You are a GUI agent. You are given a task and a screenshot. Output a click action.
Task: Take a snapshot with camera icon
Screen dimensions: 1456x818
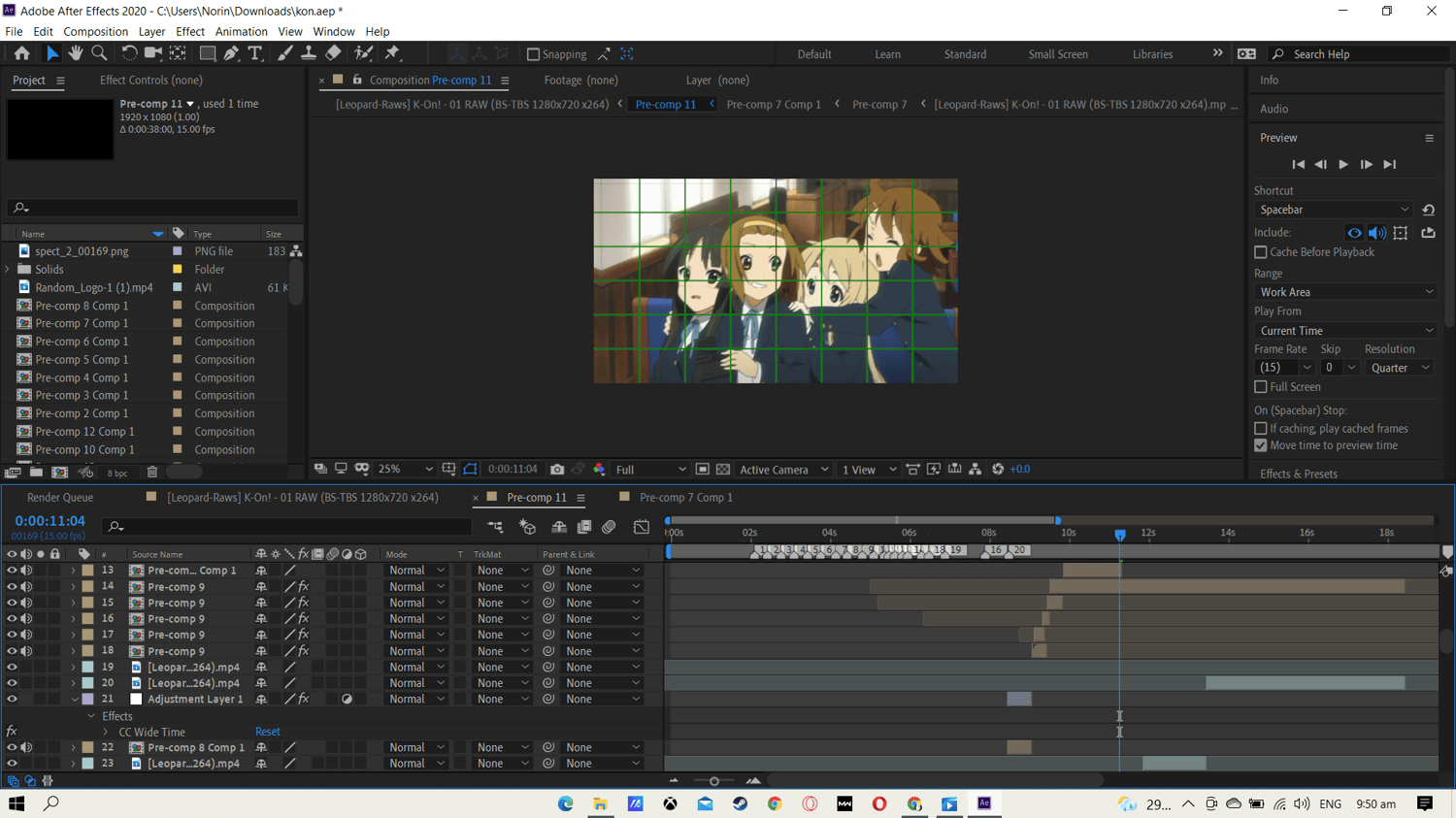(557, 470)
